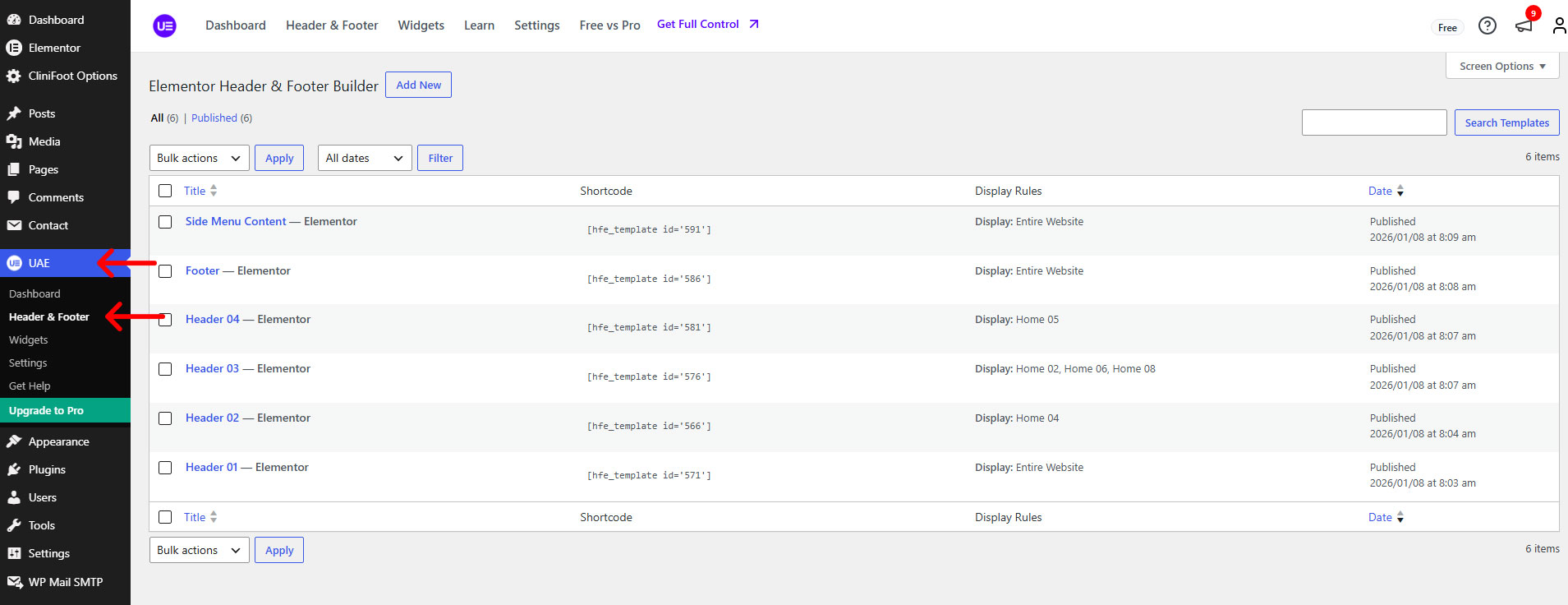Click the Settings sliders icon in sidebar
This screenshot has width=1568, height=605.
[x=14, y=553]
